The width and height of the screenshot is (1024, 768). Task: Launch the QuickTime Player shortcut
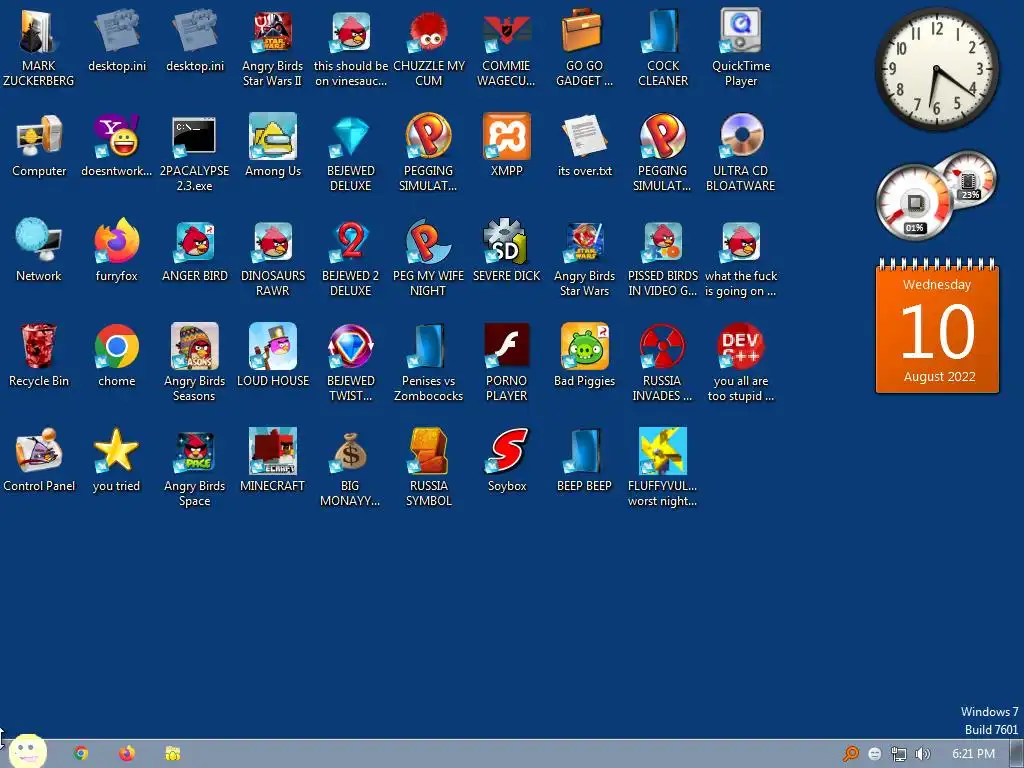pyautogui.click(x=741, y=47)
